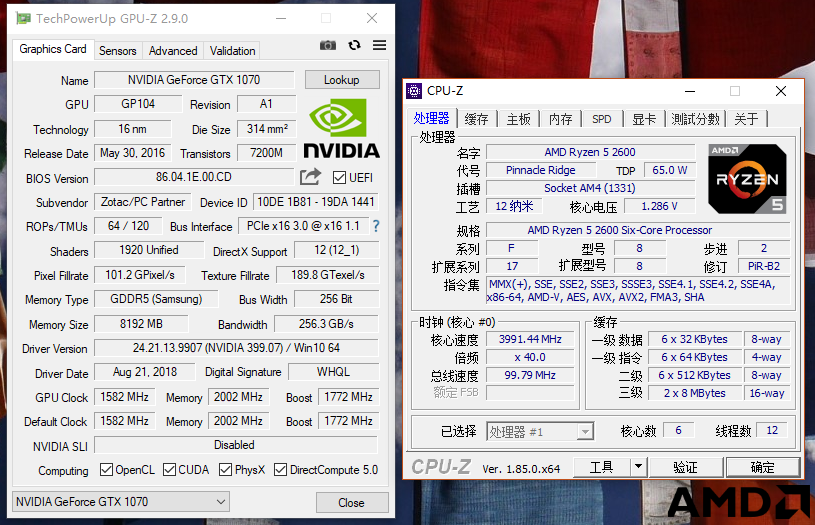
Task: Switch to the Validation tab
Action: coord(232,51)
